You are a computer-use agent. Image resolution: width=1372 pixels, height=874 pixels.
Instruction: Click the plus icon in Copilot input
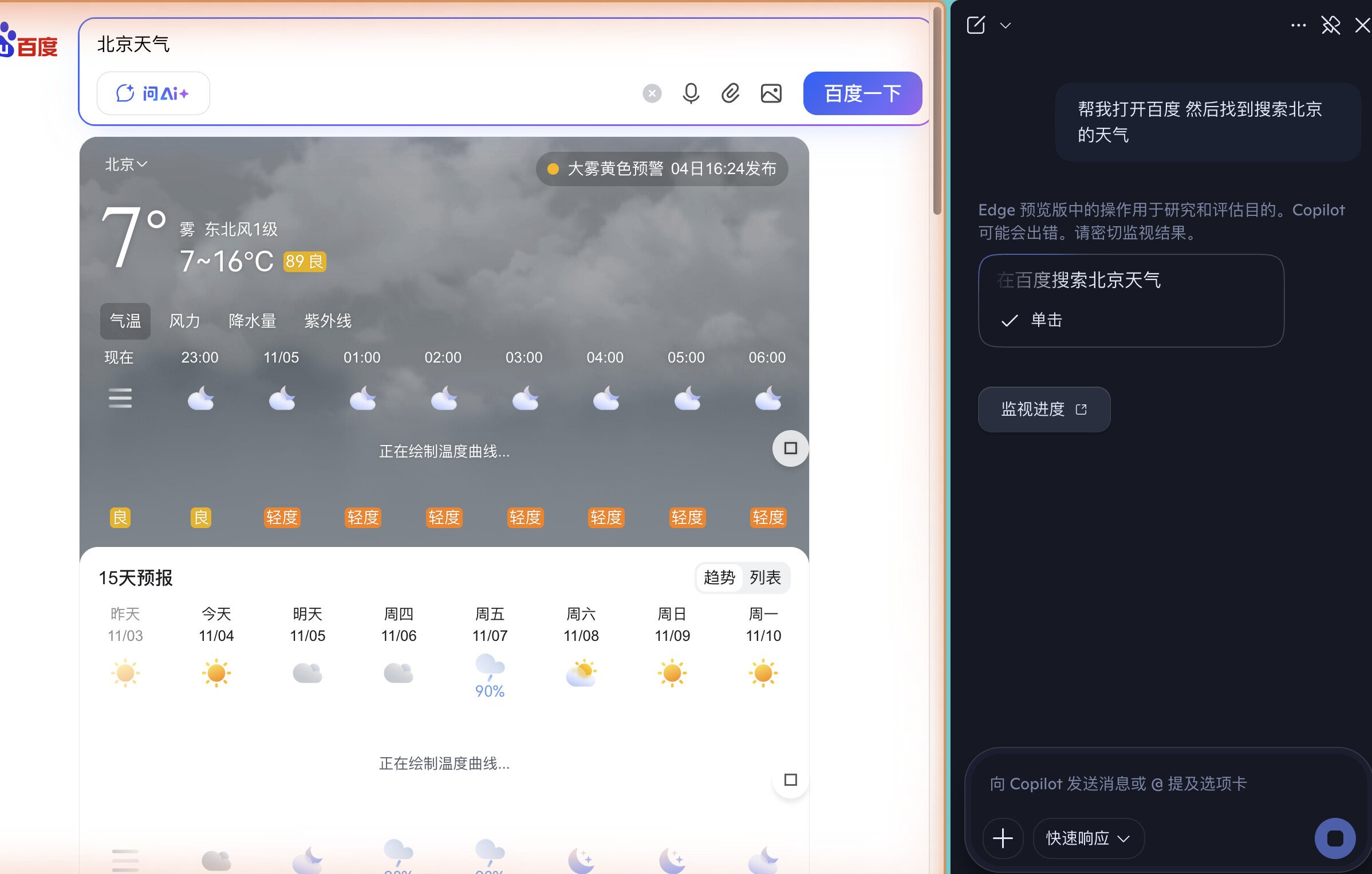point(1003,838)
